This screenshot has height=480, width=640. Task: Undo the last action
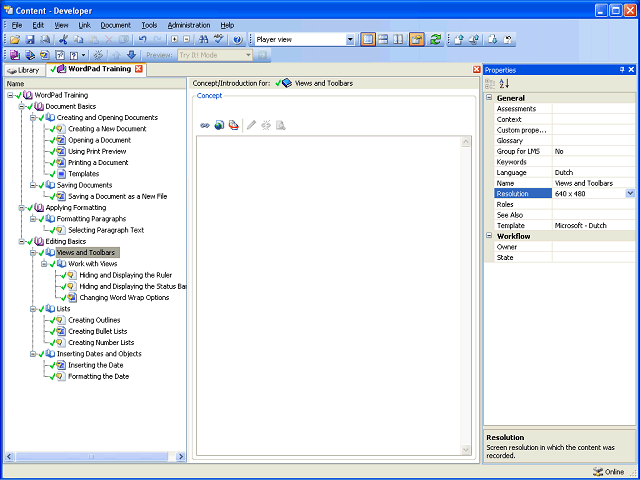[142, 40]
